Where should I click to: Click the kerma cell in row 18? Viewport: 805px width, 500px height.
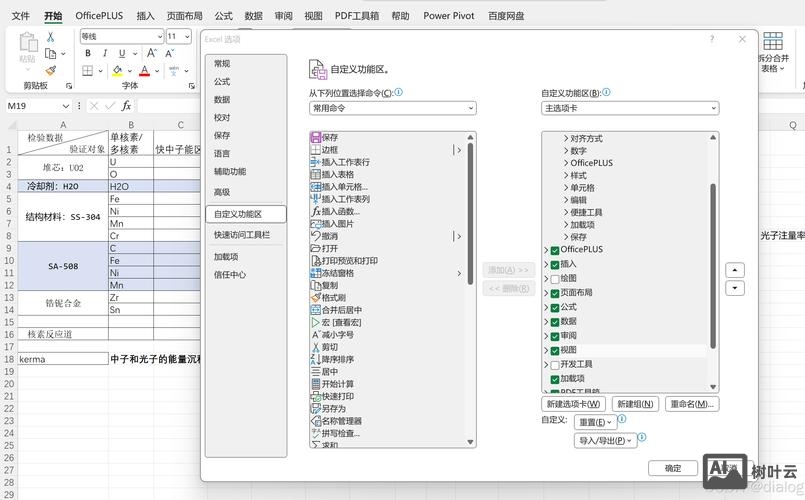63,359
